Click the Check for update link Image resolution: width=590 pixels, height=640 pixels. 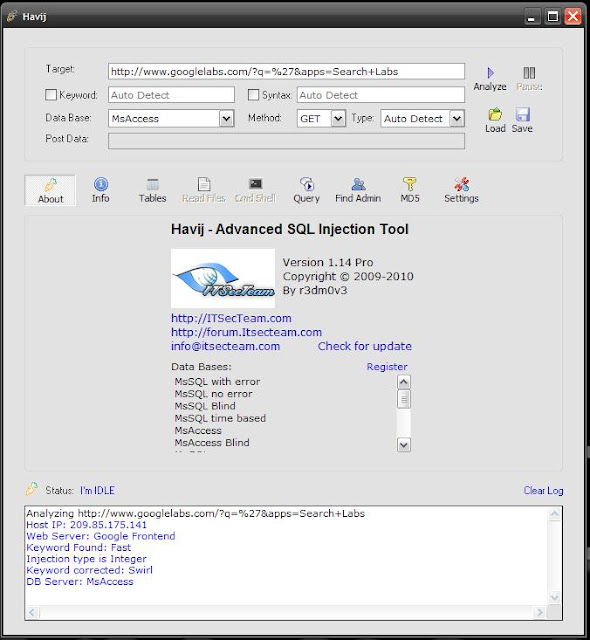[x=364, y=346]
